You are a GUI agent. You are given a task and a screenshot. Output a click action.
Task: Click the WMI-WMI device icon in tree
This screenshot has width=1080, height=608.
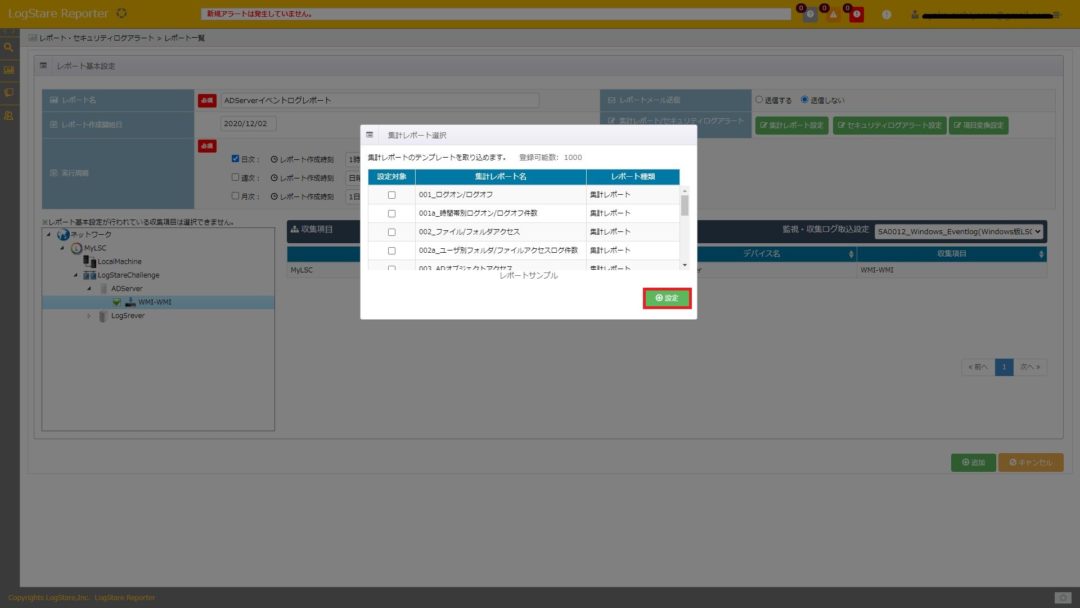point(130,302)
